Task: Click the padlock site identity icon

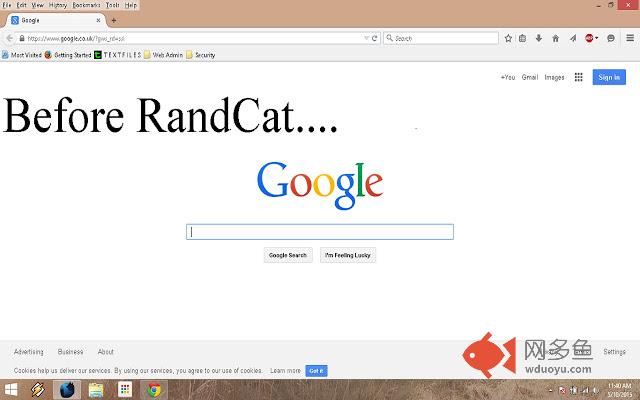Action: click(x=22, y=38)
